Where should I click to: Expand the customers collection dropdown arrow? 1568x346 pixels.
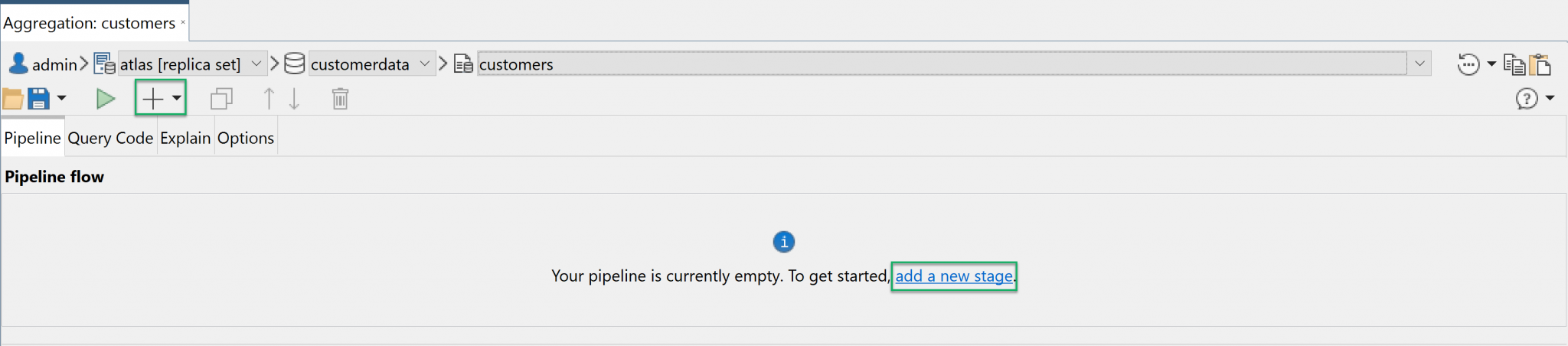[1419, 64]
